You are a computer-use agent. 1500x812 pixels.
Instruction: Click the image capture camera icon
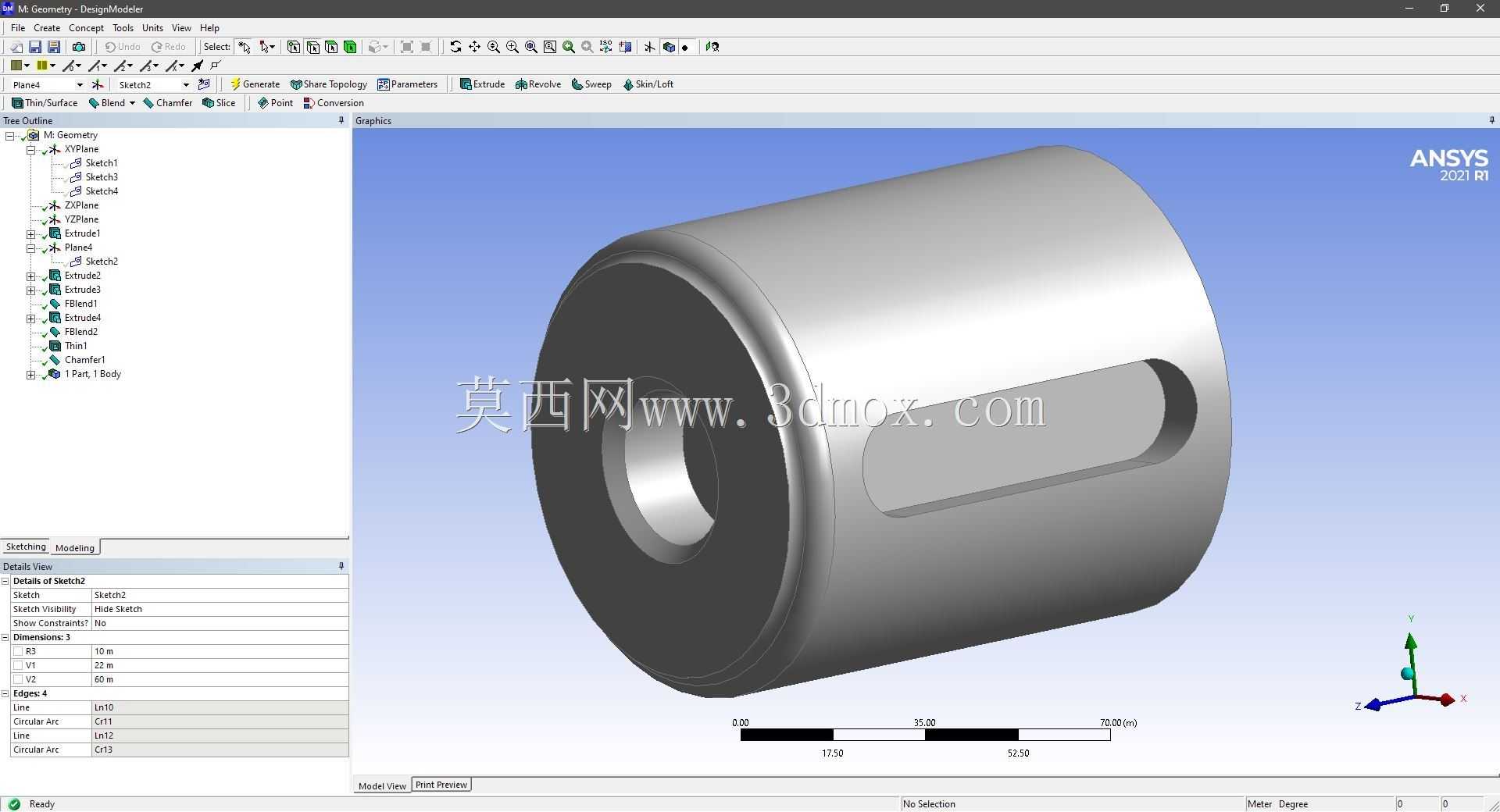coord(78,47)
